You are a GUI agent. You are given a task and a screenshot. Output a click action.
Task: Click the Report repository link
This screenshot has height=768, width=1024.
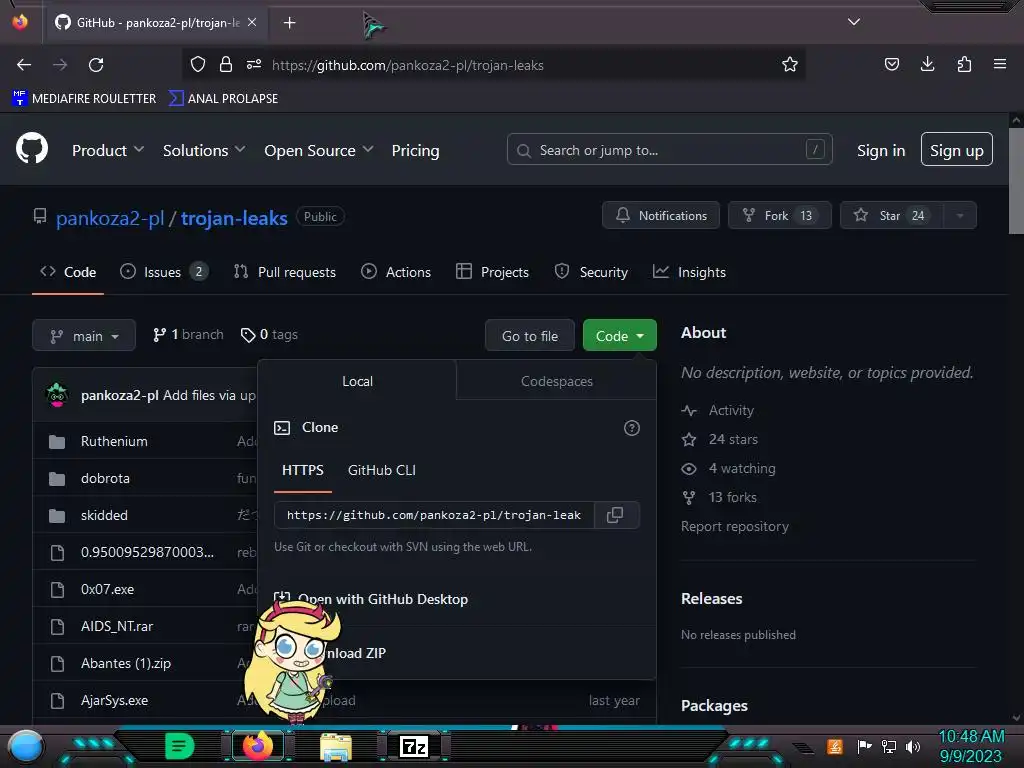[735, 526]
